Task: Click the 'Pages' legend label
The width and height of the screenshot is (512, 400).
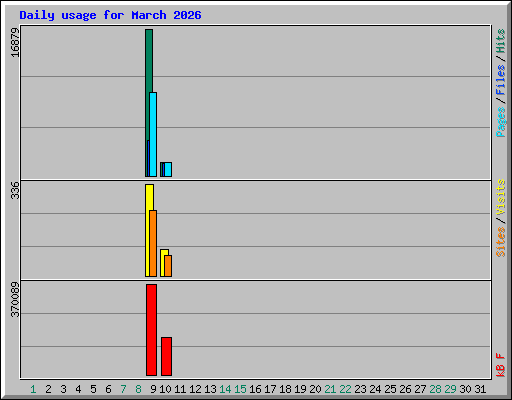Action: click(x=500, y=122)
